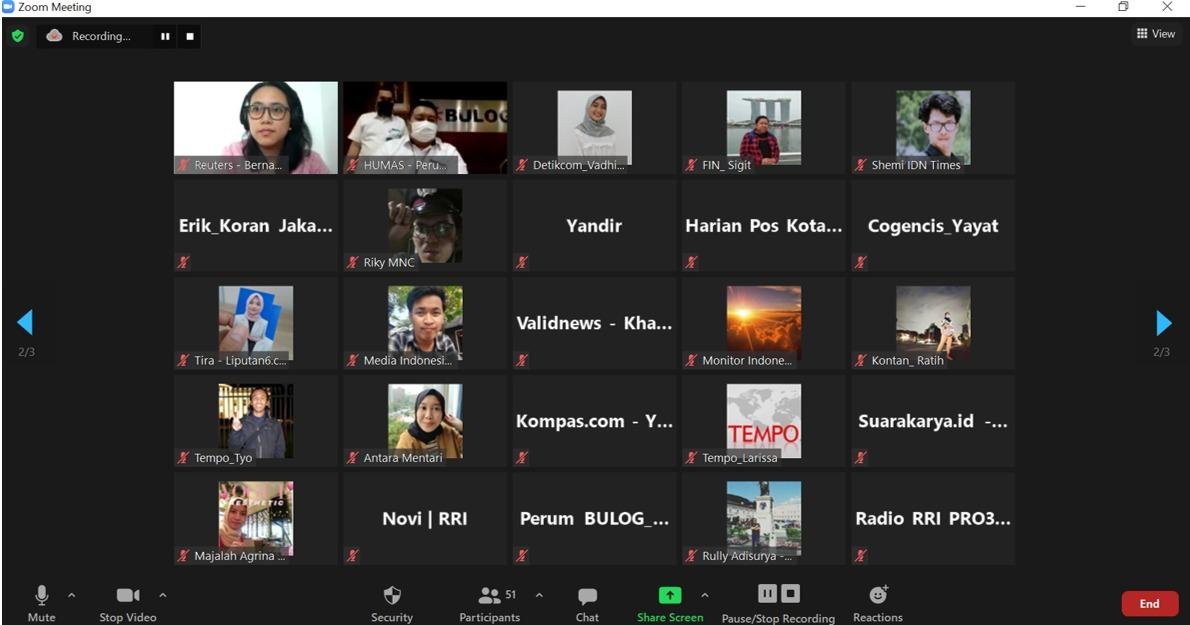Select the Reuters participant video tile
The width and height of the screenshot is (1190, 625).
click(x=256, y=127)
